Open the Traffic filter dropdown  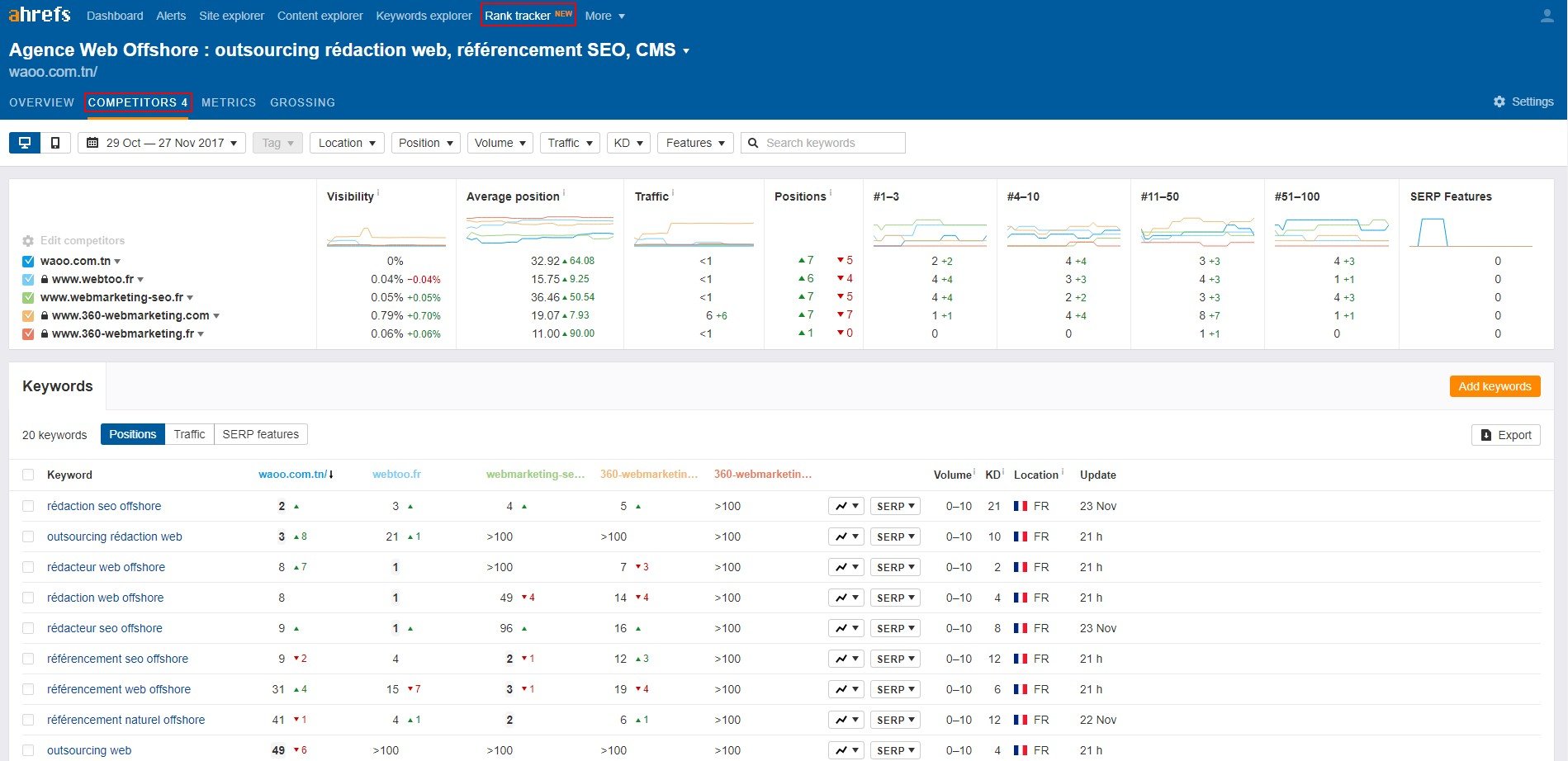[570, 143]
